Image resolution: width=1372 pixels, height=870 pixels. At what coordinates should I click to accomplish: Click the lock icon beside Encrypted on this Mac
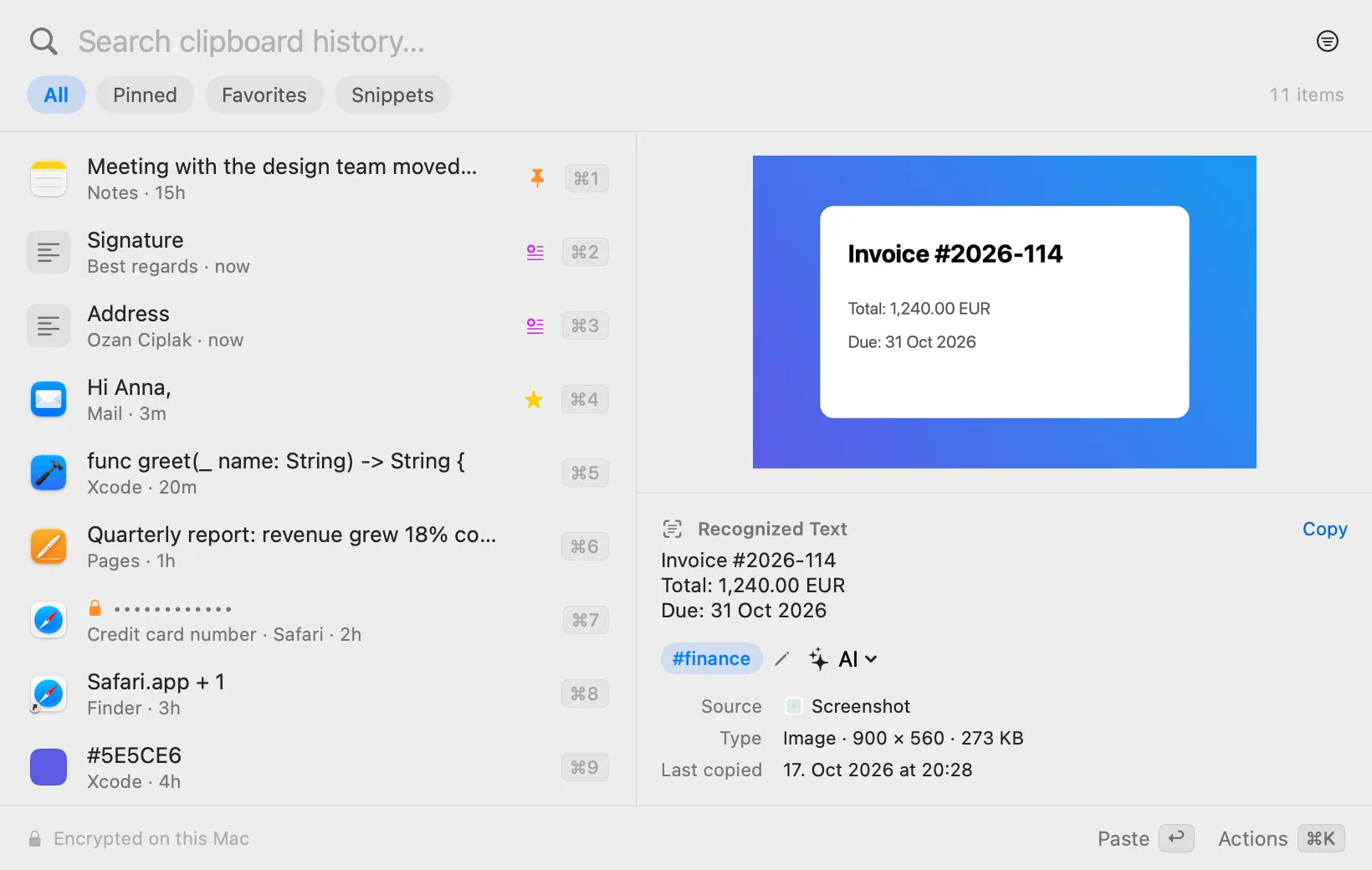pyautogui.click(x=35, y=838)
